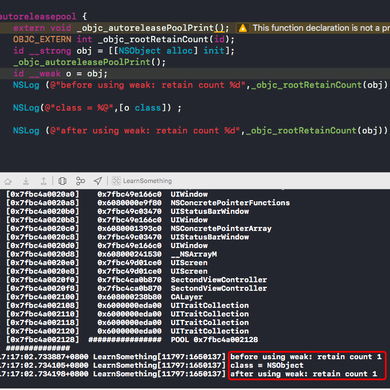Click console output 'after using weak: retain count 1'

tap(304, 374)
